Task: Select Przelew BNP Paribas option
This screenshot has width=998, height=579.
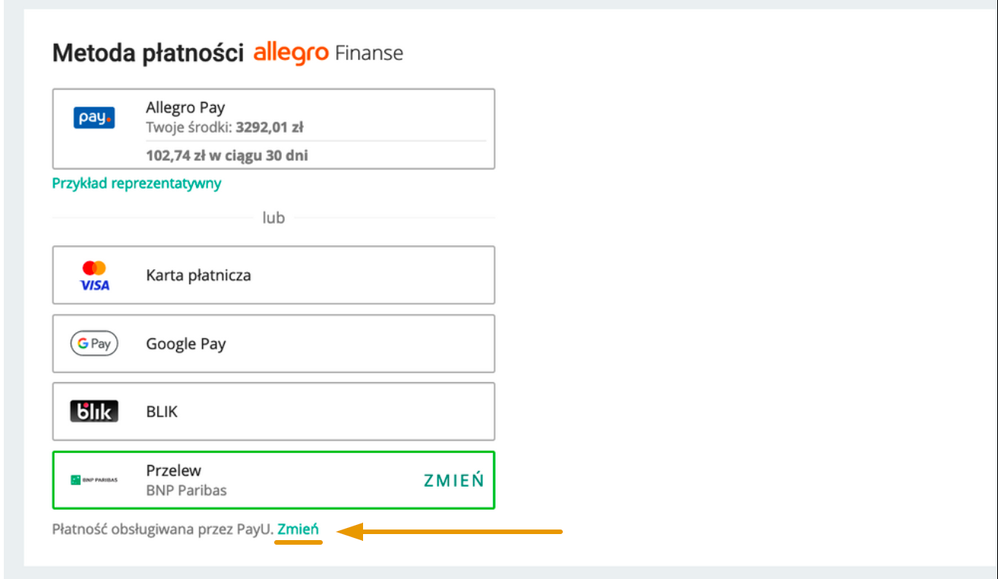Action: pos(274,480)
